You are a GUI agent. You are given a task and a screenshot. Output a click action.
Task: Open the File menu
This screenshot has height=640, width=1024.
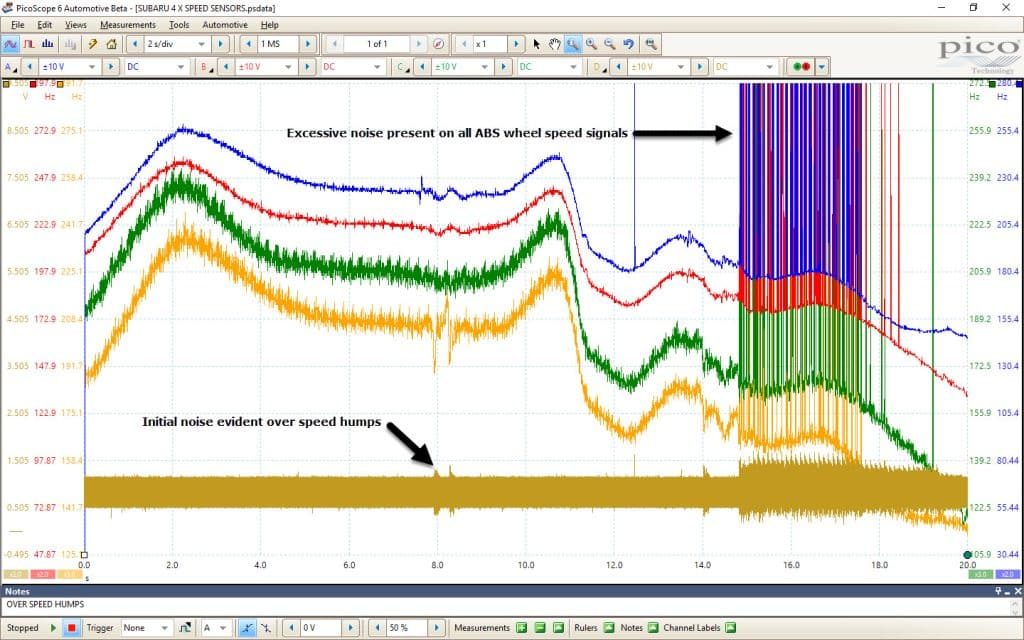18,25
